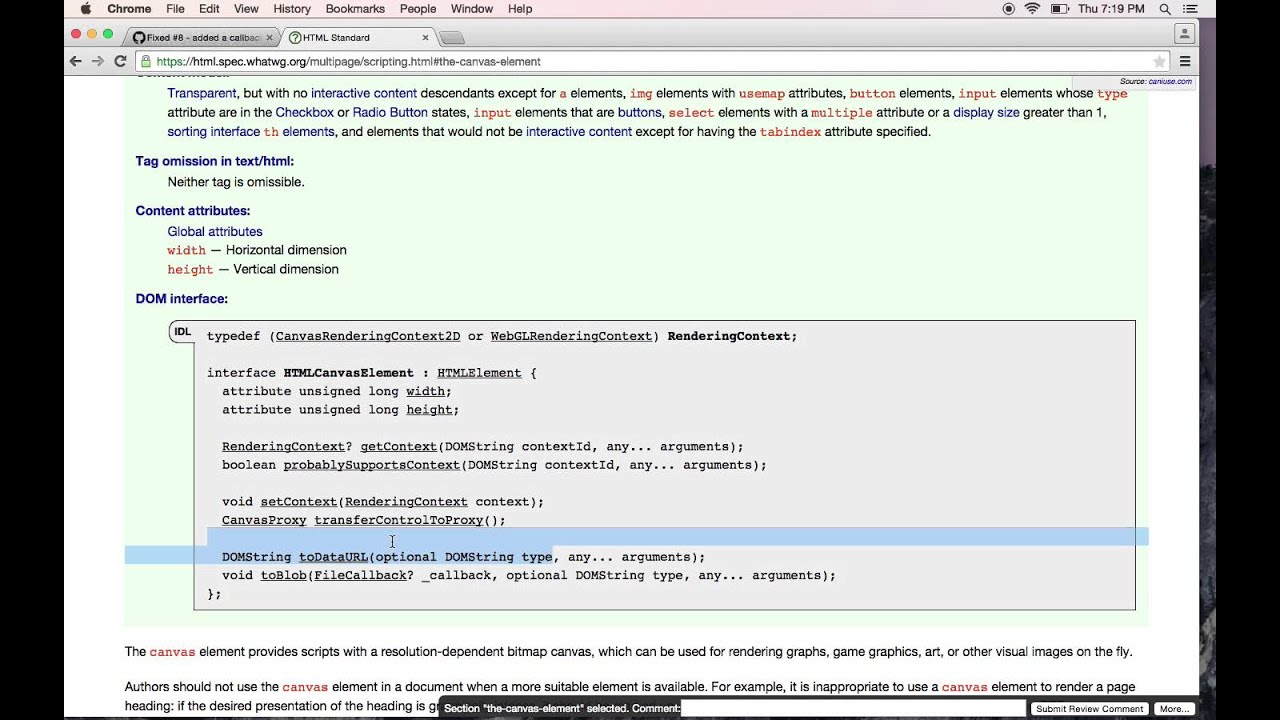Open a new tab button
This screenshot has width=1280, height=720.
(x=452, y=38)
